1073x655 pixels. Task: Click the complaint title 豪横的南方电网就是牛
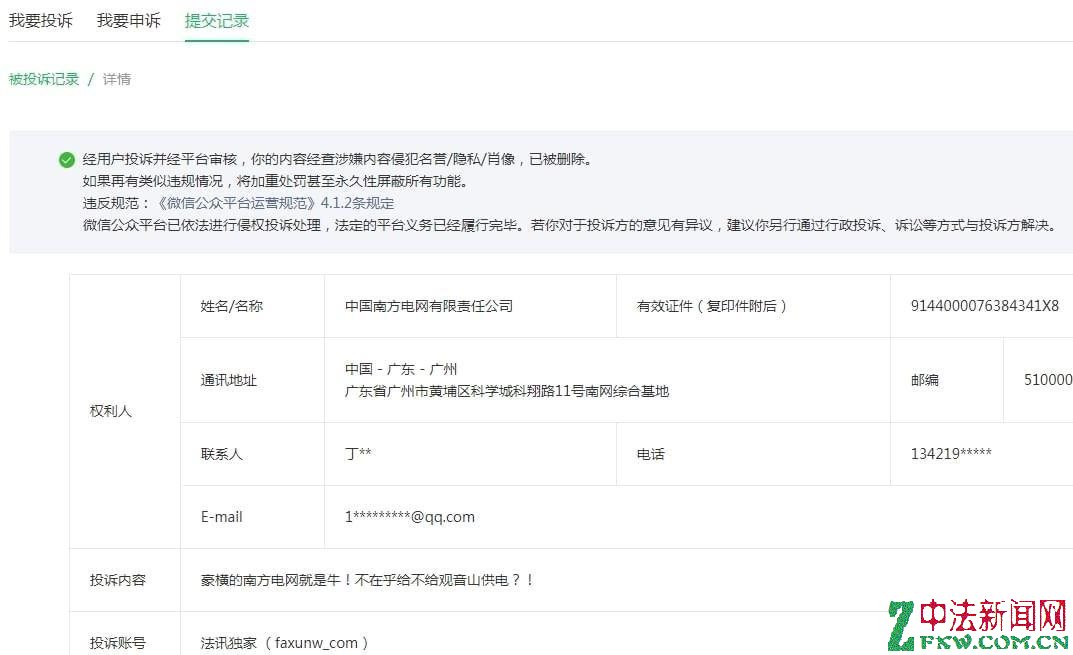click(x=367, y=580)
